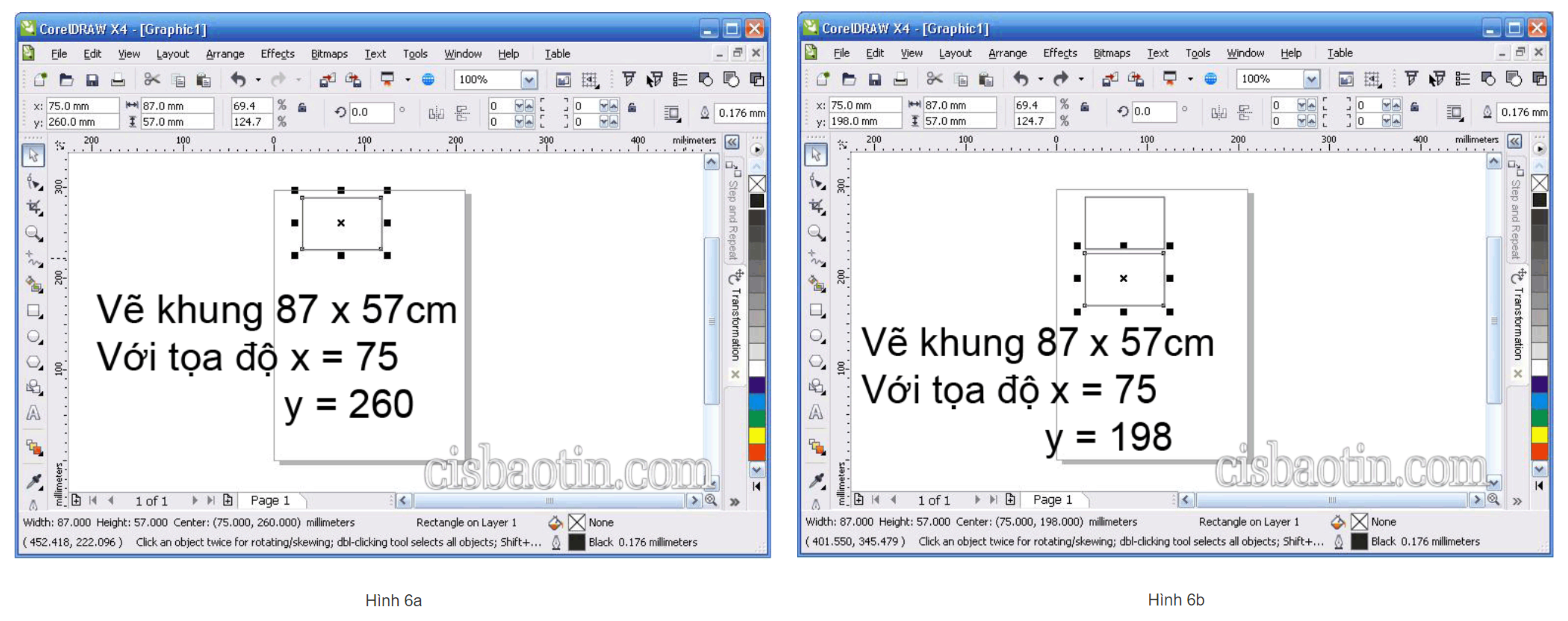Click the Open folder icon in right window
1568x621 pixels.
[849, 79]
